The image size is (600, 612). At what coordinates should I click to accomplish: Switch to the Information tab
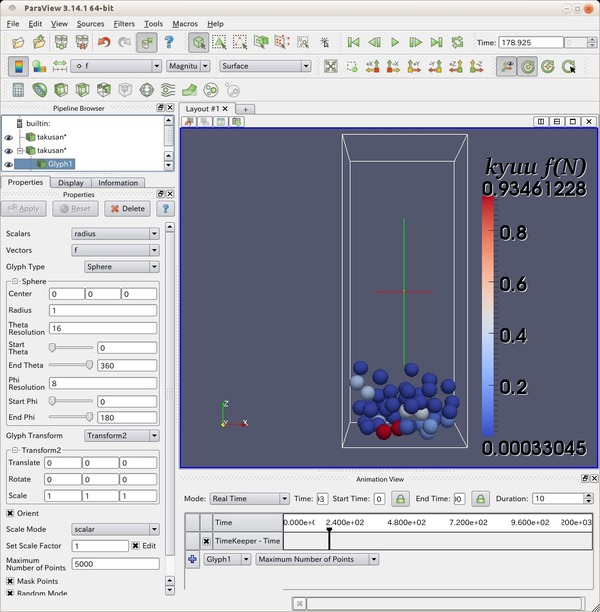pos(118,183)
